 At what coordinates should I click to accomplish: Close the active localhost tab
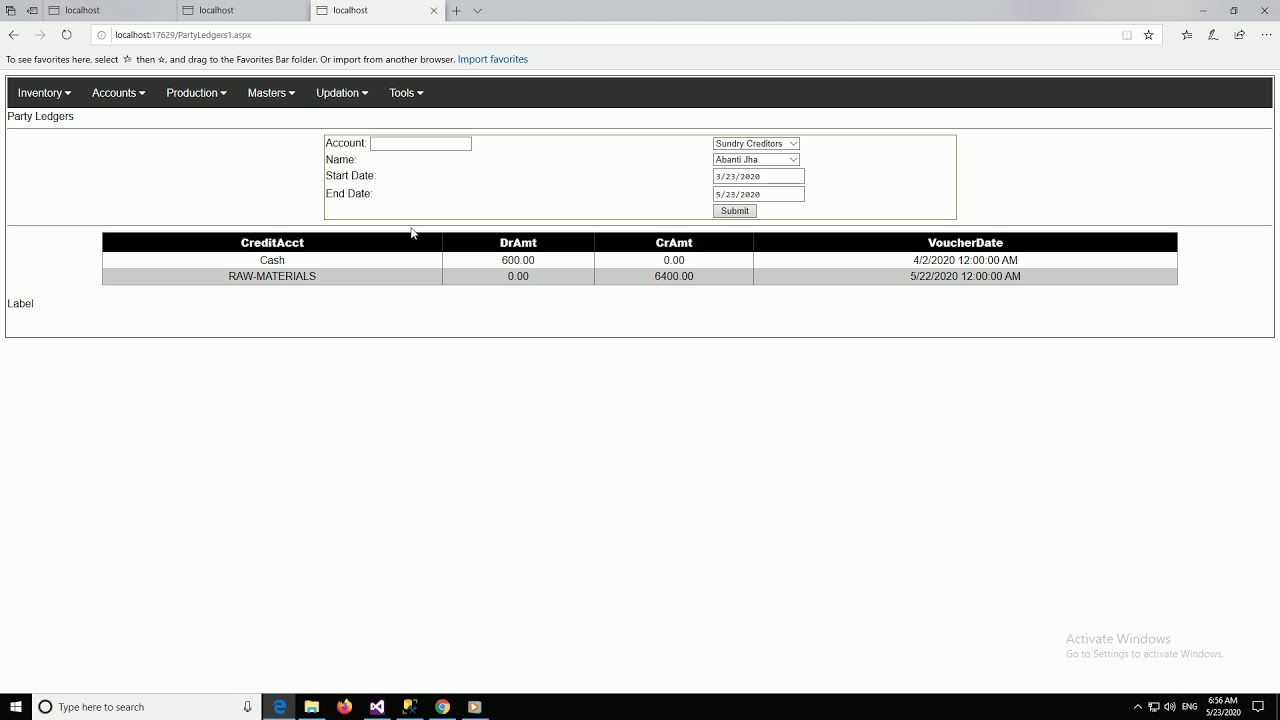click(434, 11)
